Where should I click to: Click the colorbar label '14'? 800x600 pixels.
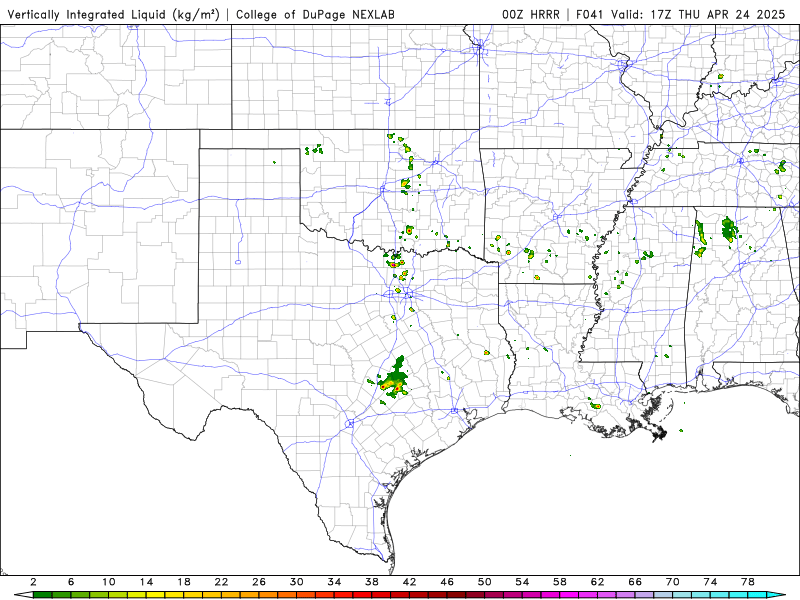[146, 582]
